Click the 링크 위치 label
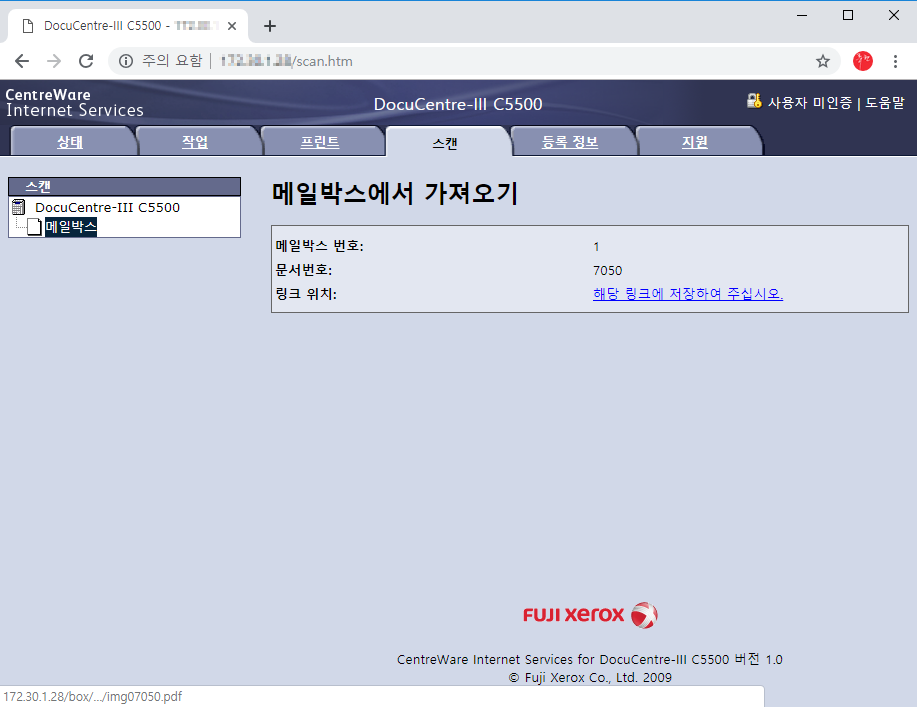917x707 pixels. (x=306, y=294)
